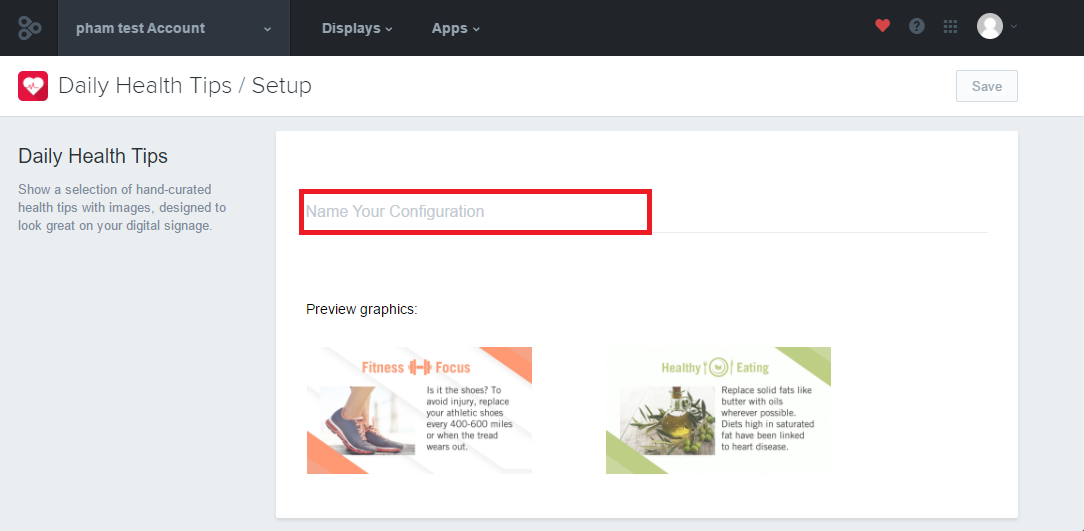Click the user avatar profile picture

tap(989, 26)
